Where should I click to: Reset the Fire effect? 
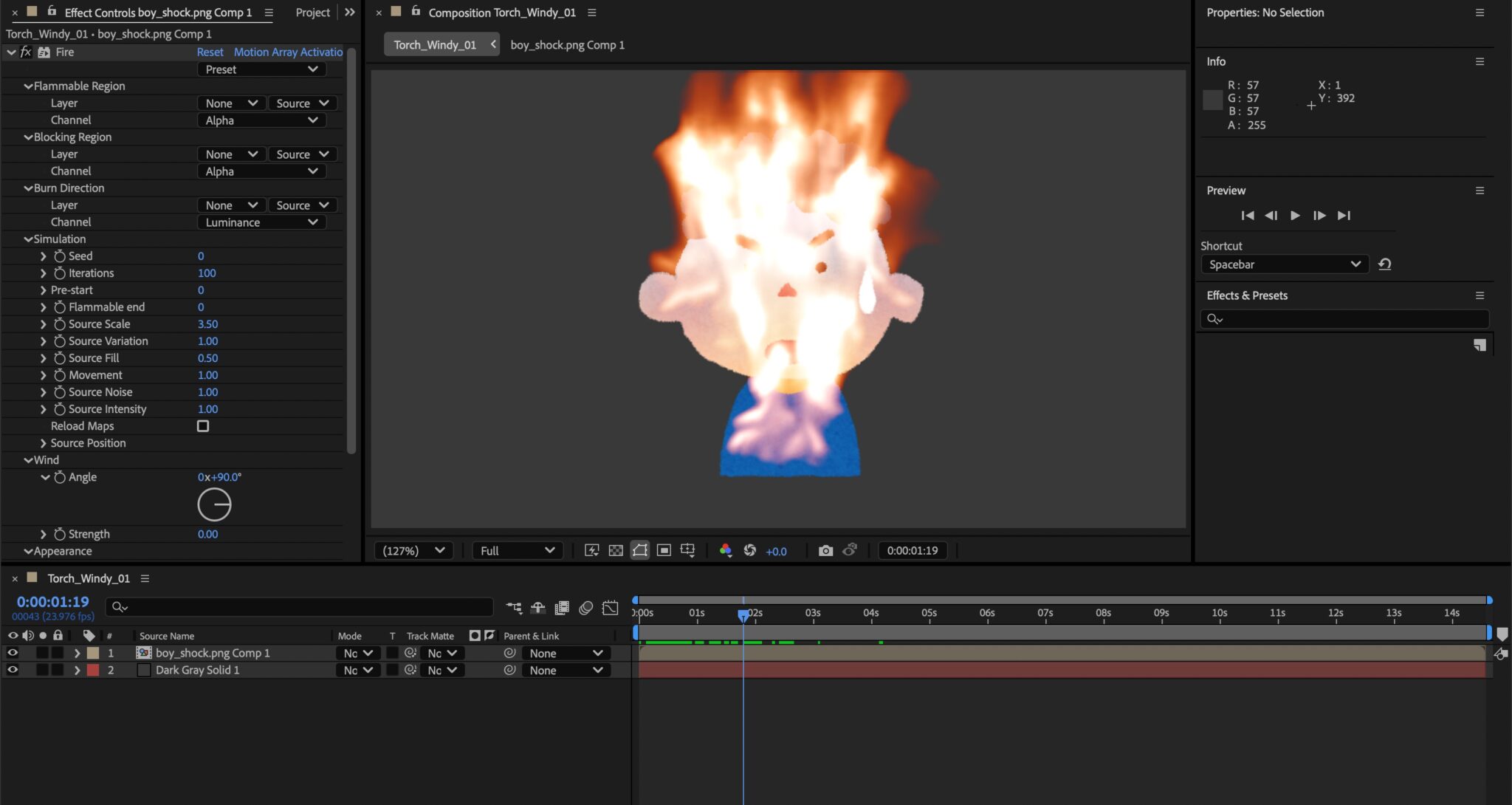point(210,52)
